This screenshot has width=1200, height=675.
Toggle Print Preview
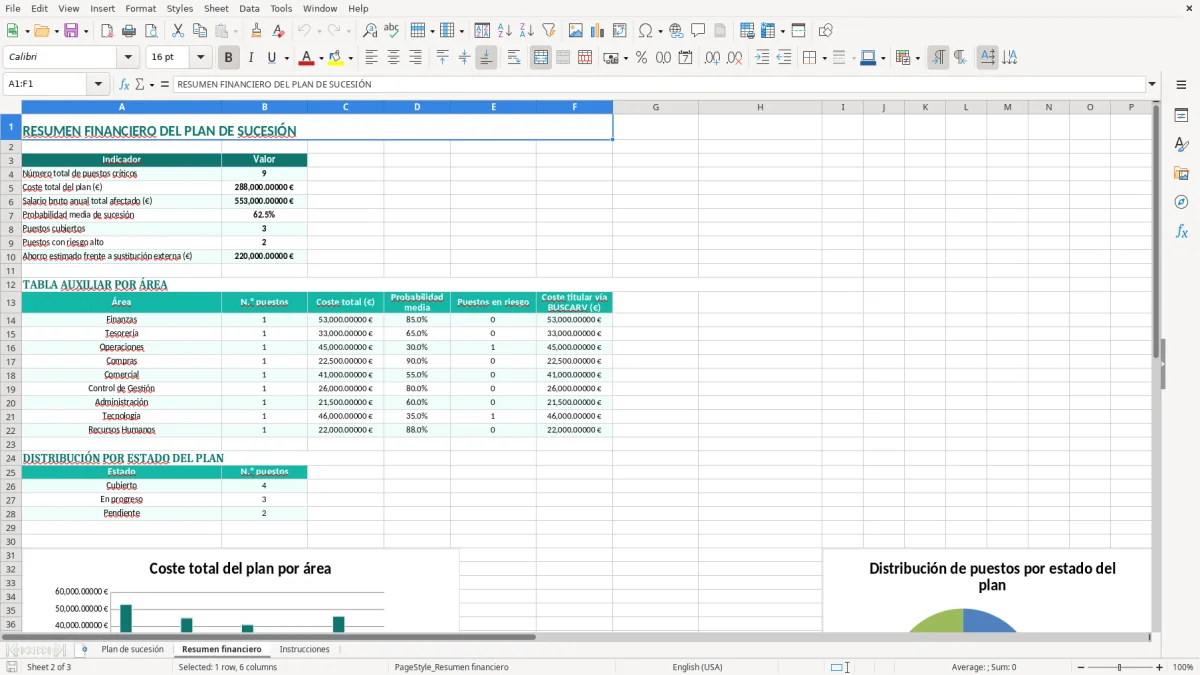click(151, 31)
